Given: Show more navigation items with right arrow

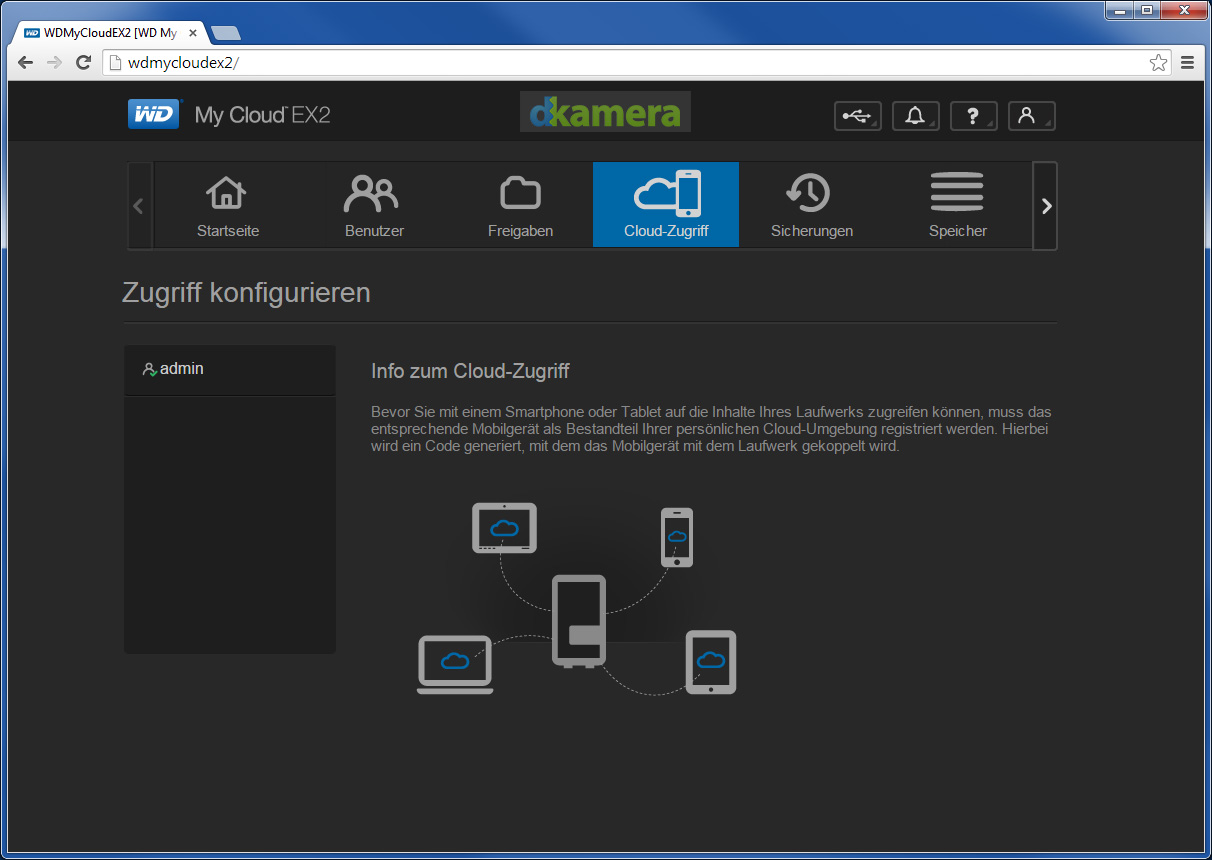Looking at the screenshot, I should (x=1045, y=206).
